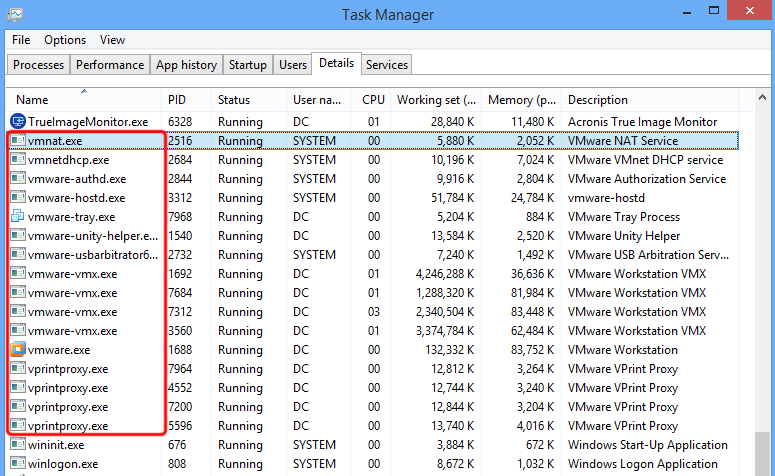775x476 pixels.
Task: Click icon of vmware-vmx.exe with PID 7684
Action: tap(18, 293)
